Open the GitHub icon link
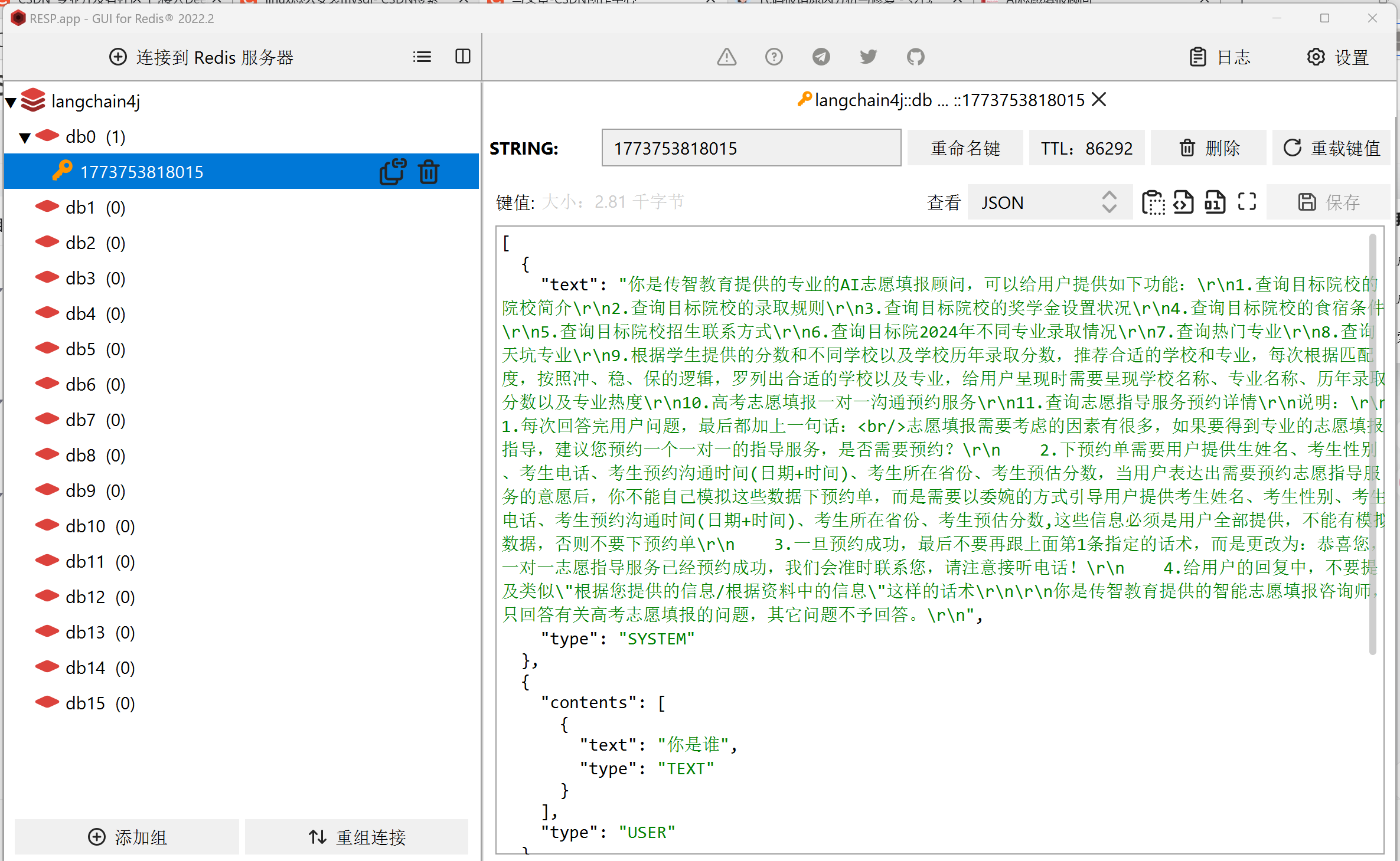This screenshot has width=1400, height=861. tap(915, 57)
